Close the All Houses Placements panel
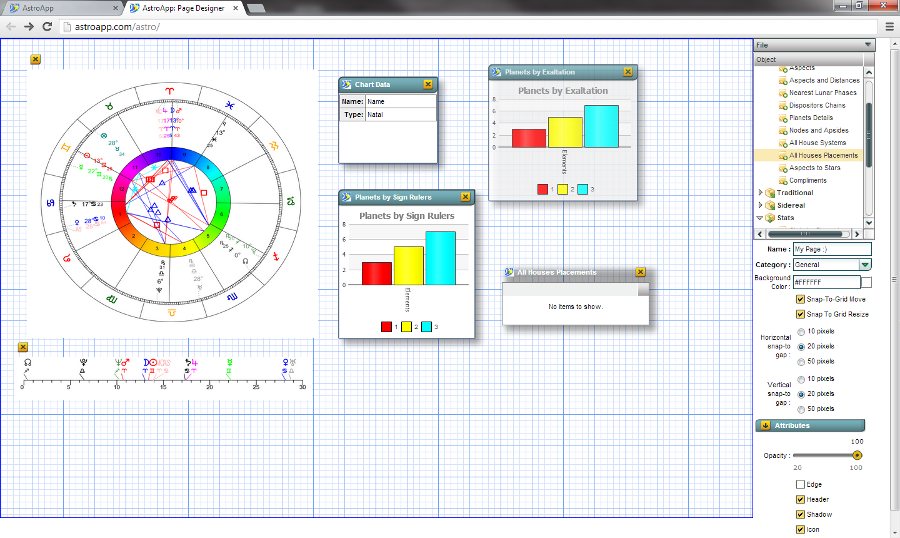This screenshot has width=900, height=538. tap(641, 272)
